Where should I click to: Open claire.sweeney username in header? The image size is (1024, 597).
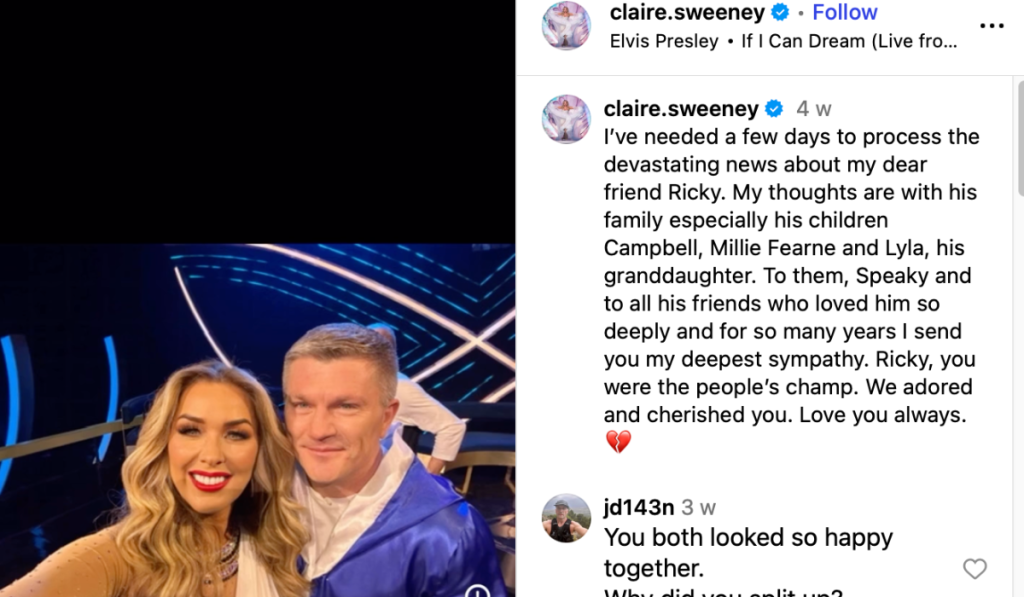687,12
